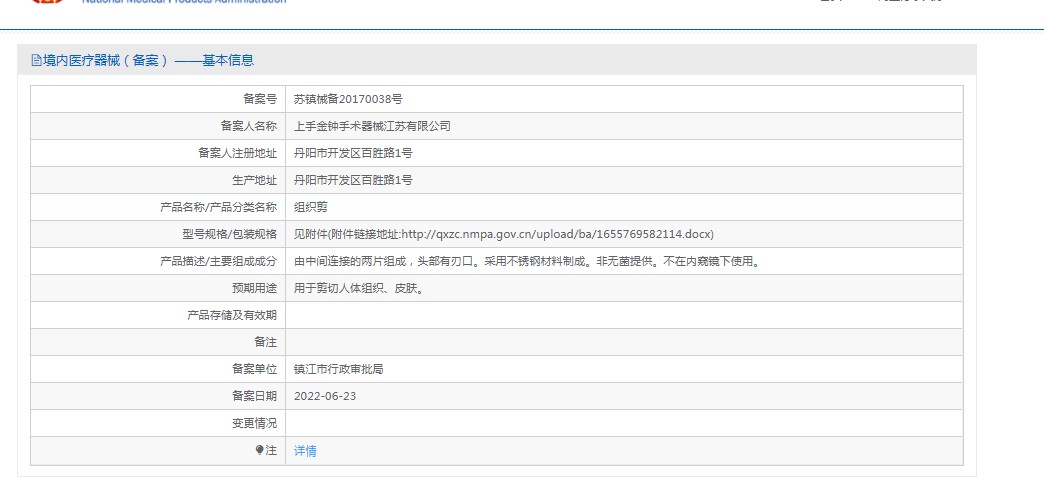Screen dimensions: 1044x487
Task: Click the lightbulb icon beside 注
Action: pyautogui.click(x=260, y=450)
